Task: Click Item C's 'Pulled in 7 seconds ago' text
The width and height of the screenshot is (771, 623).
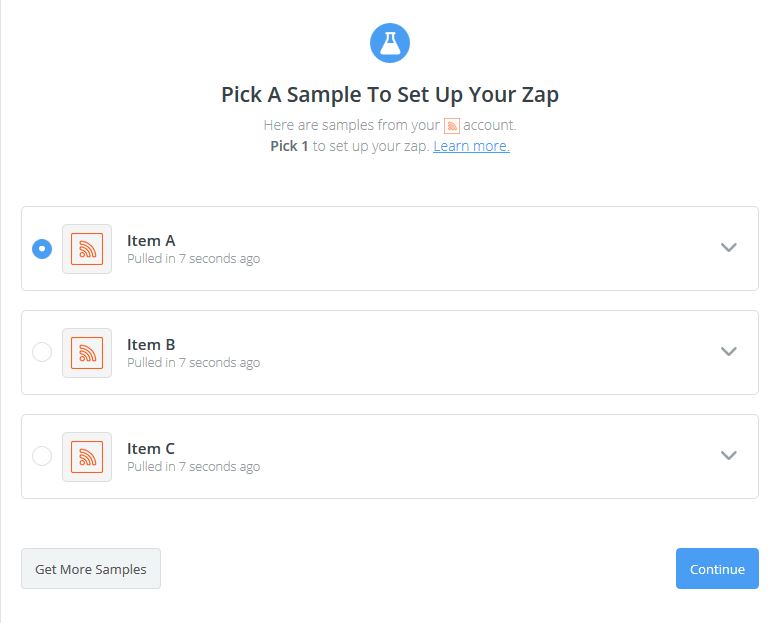Action: pos(193,467)
